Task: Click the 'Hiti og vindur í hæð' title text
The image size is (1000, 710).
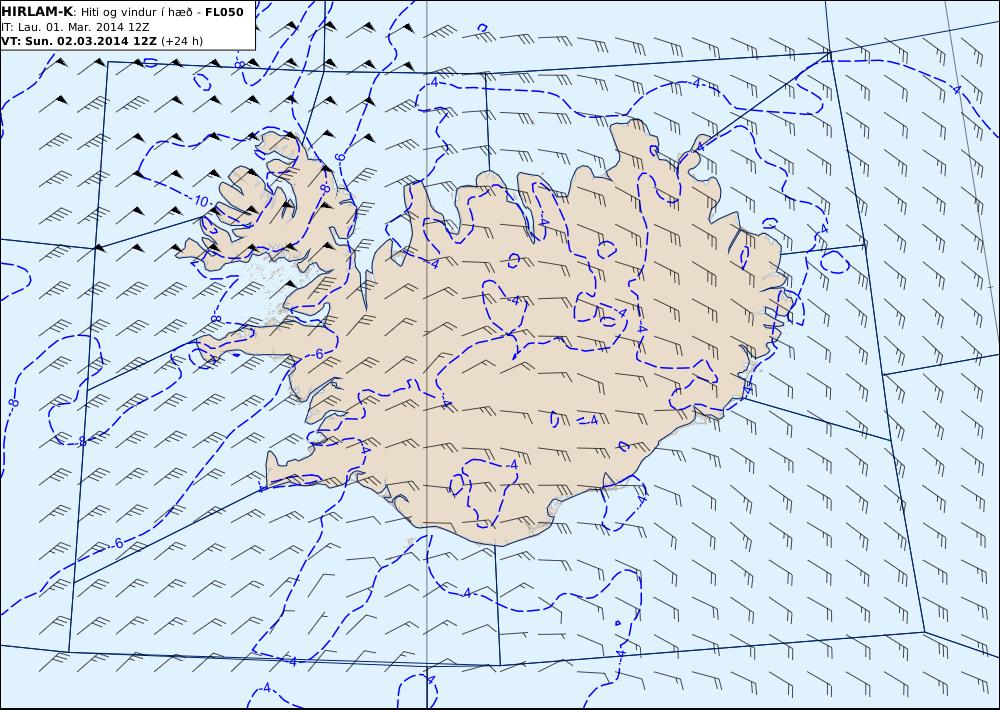Action: point(136,13)
